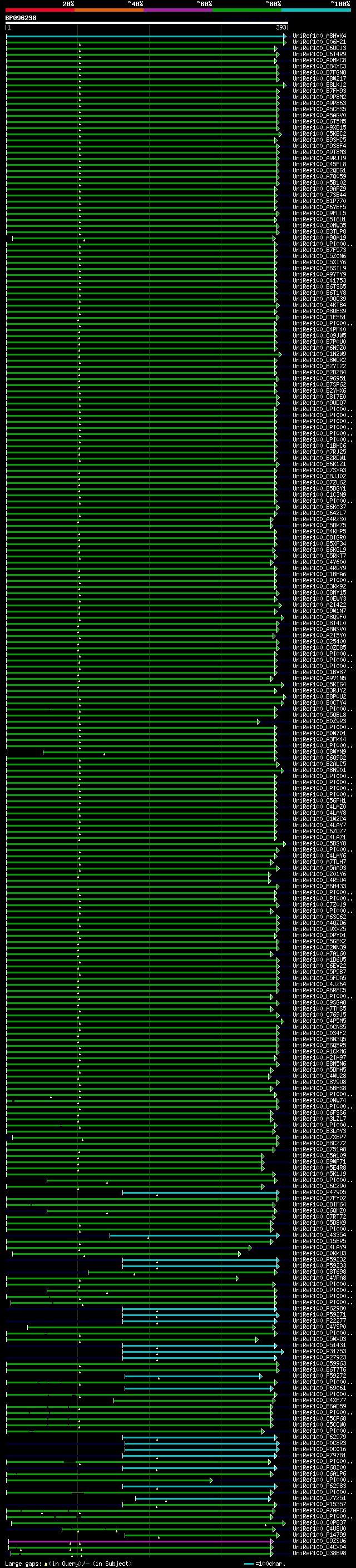Select hit UniRef100_B1P770
The width and height of the screenshot is (356, 1568).
tap(319, 201)
